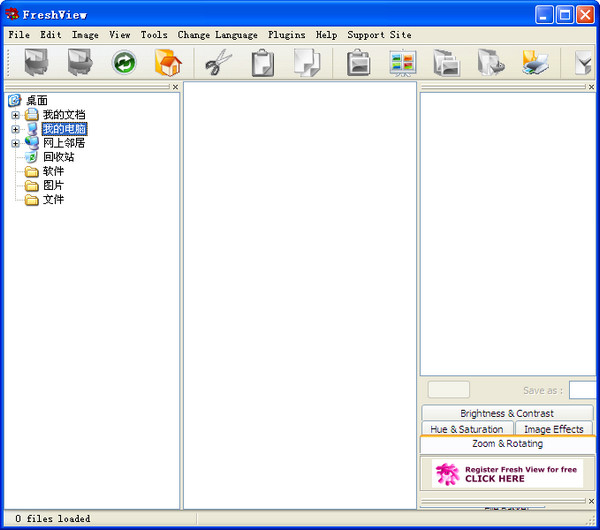The width and height of the screenshot is (600, 530).
Task: Select 我的文档 label in the tree
Action: (64, 114)
